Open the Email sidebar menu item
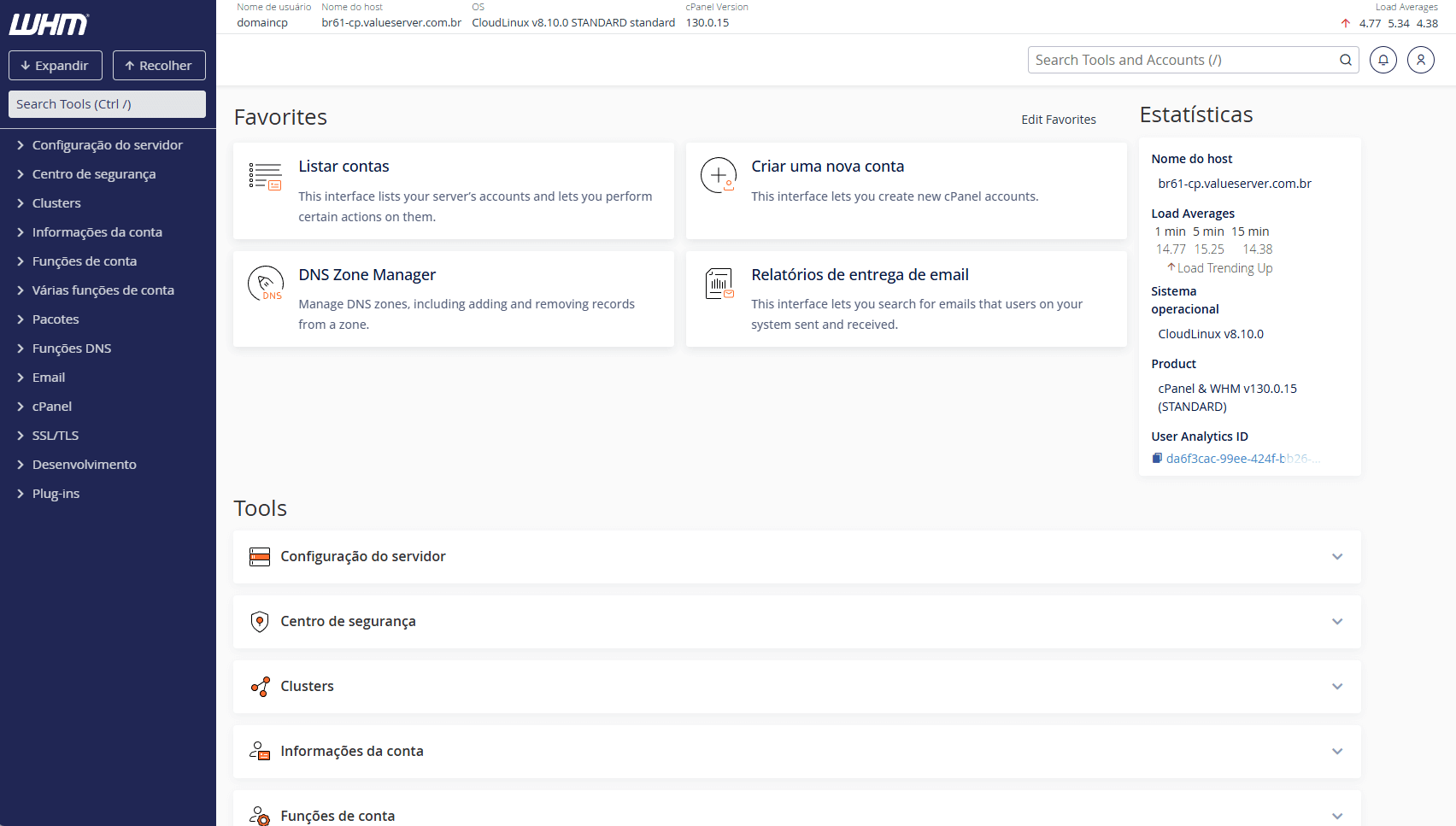 tap(49, 378)
